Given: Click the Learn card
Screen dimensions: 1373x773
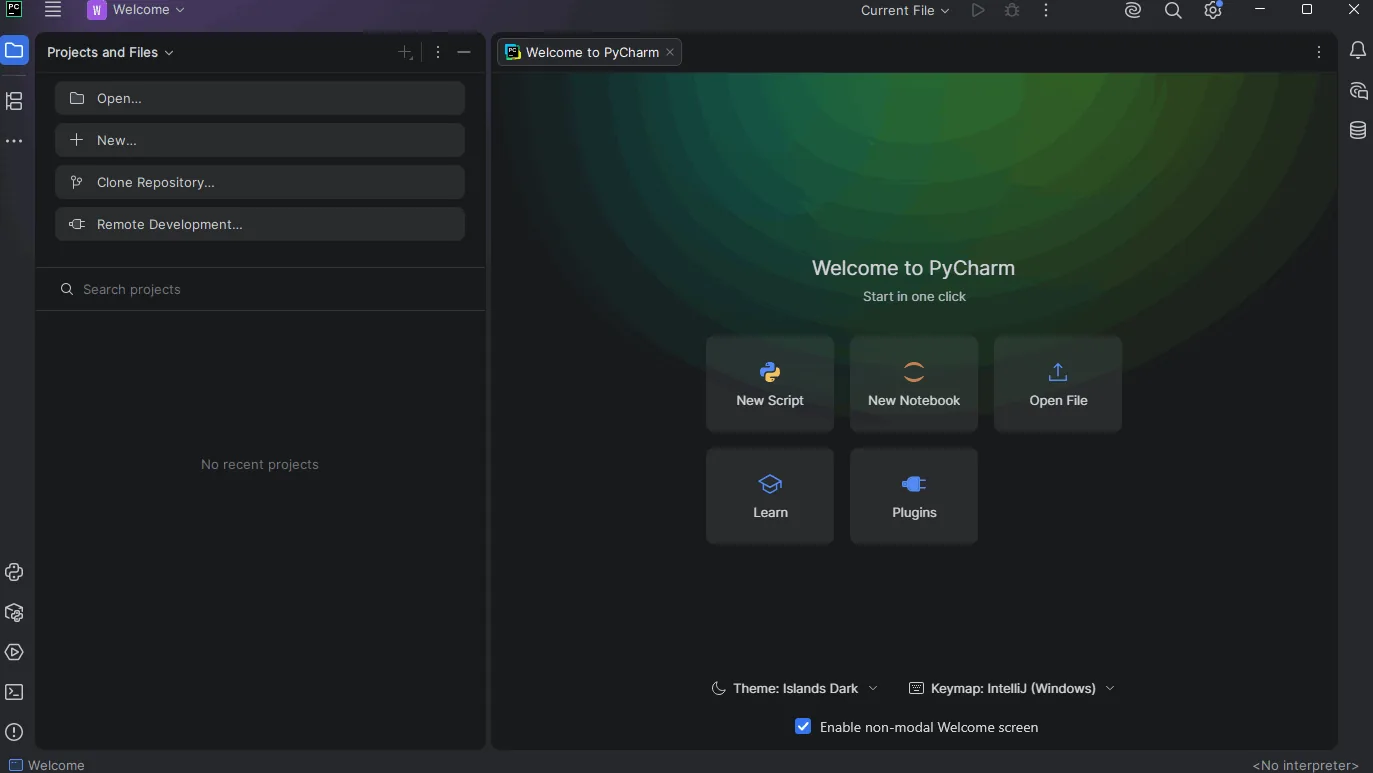Looking at the screenshot, I should pos(770,496).
